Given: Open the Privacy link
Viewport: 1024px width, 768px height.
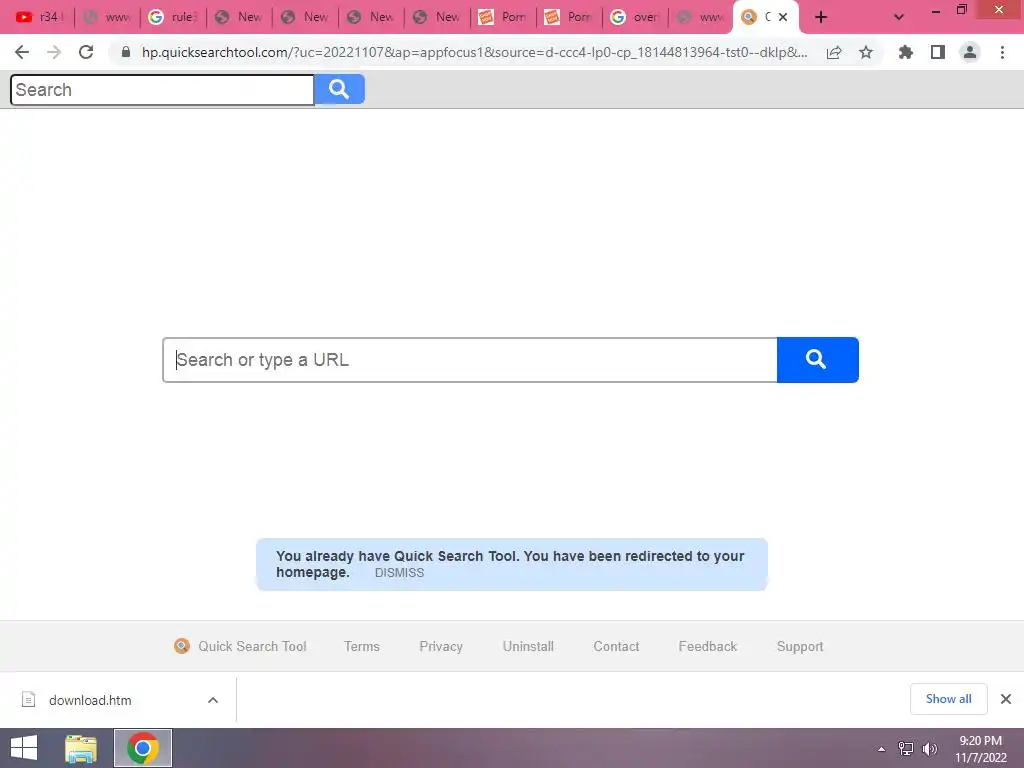Looking at the screenshot, I should (x=441, y=646).
